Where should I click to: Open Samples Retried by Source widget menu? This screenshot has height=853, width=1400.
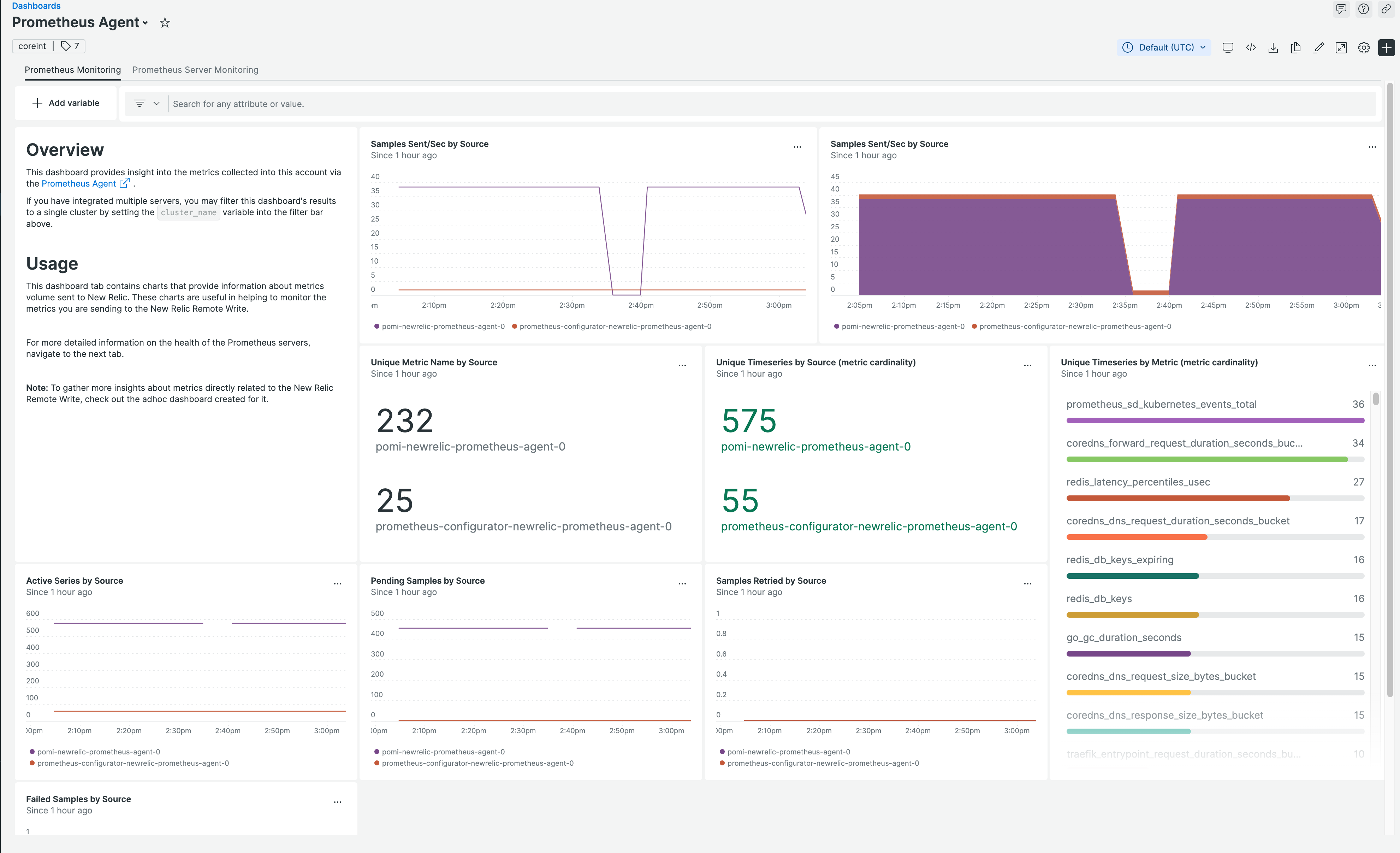click(1028, 584)
